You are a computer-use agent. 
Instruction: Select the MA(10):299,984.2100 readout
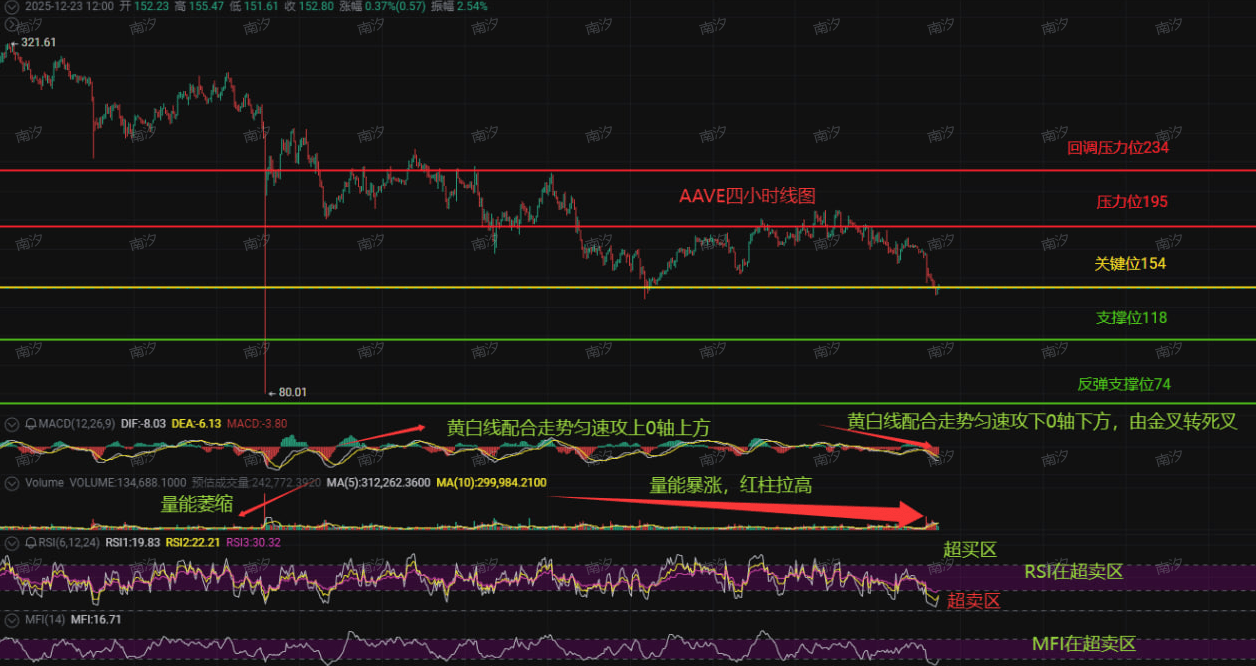491,483
